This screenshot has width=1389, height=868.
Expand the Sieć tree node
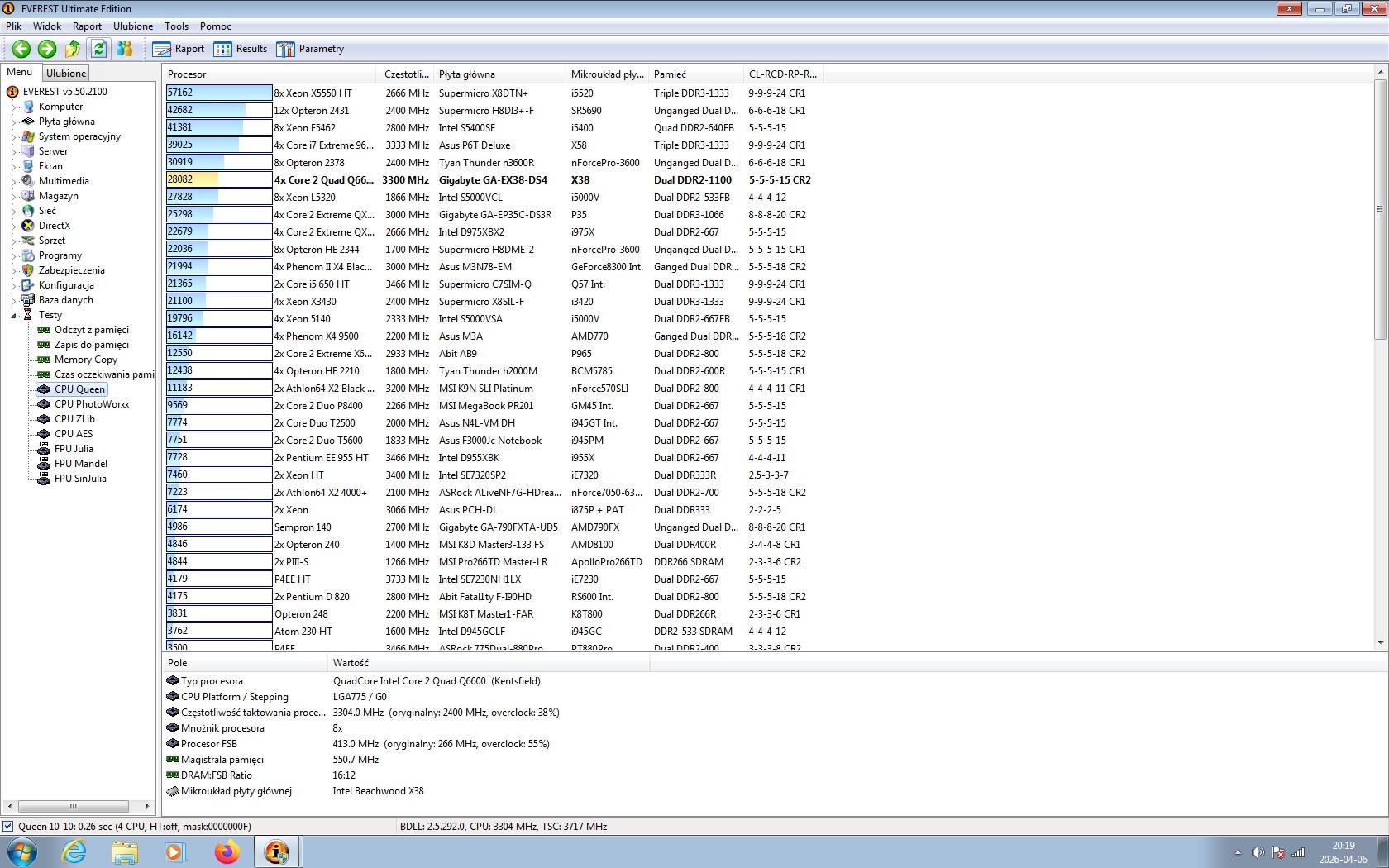pyautogui.click(x=13, y=212)
